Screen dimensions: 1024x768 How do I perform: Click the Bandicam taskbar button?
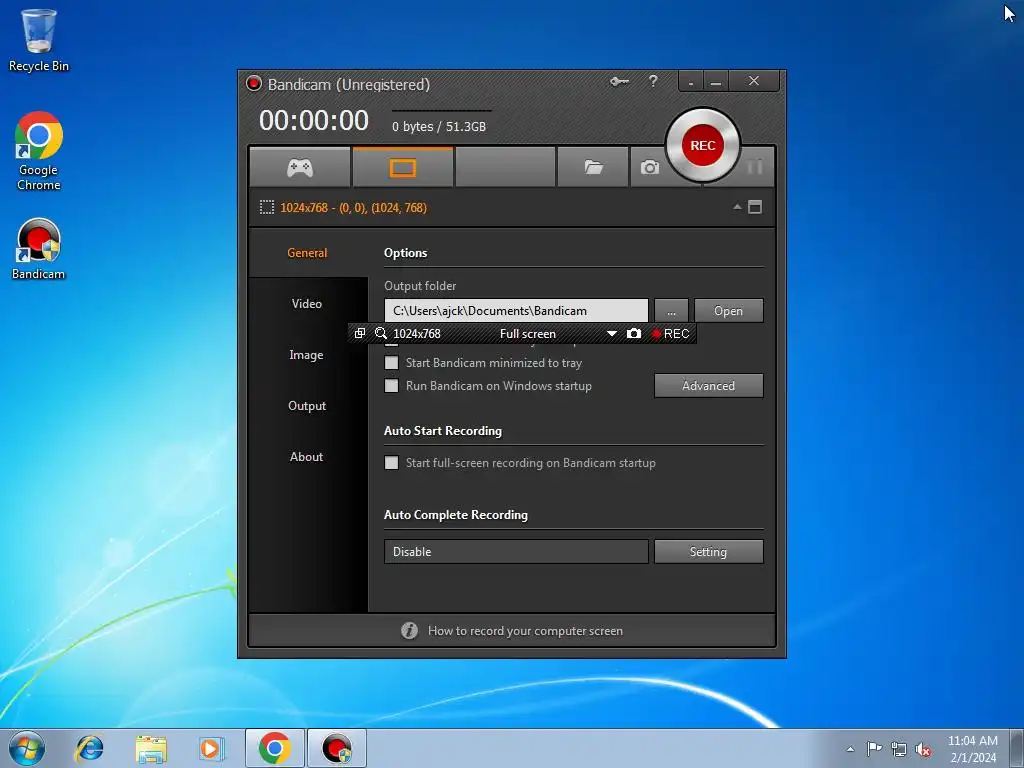(x=337, y=748)
